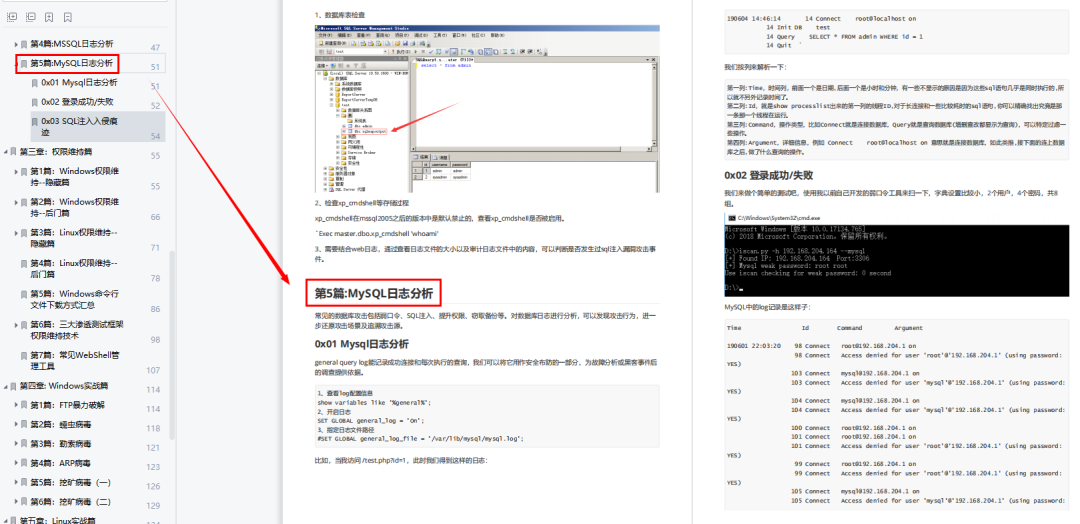Expand the 第3篇：勒索病毒 entry
The width and height of the screenshot is (1080, 524).
(16, 444)
